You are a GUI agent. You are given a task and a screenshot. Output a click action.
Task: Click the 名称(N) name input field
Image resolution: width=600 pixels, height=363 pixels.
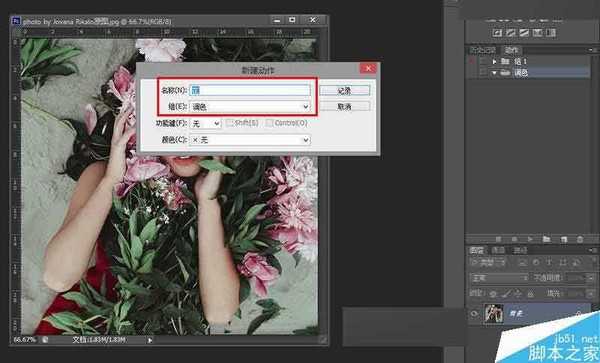coord(250,90)
